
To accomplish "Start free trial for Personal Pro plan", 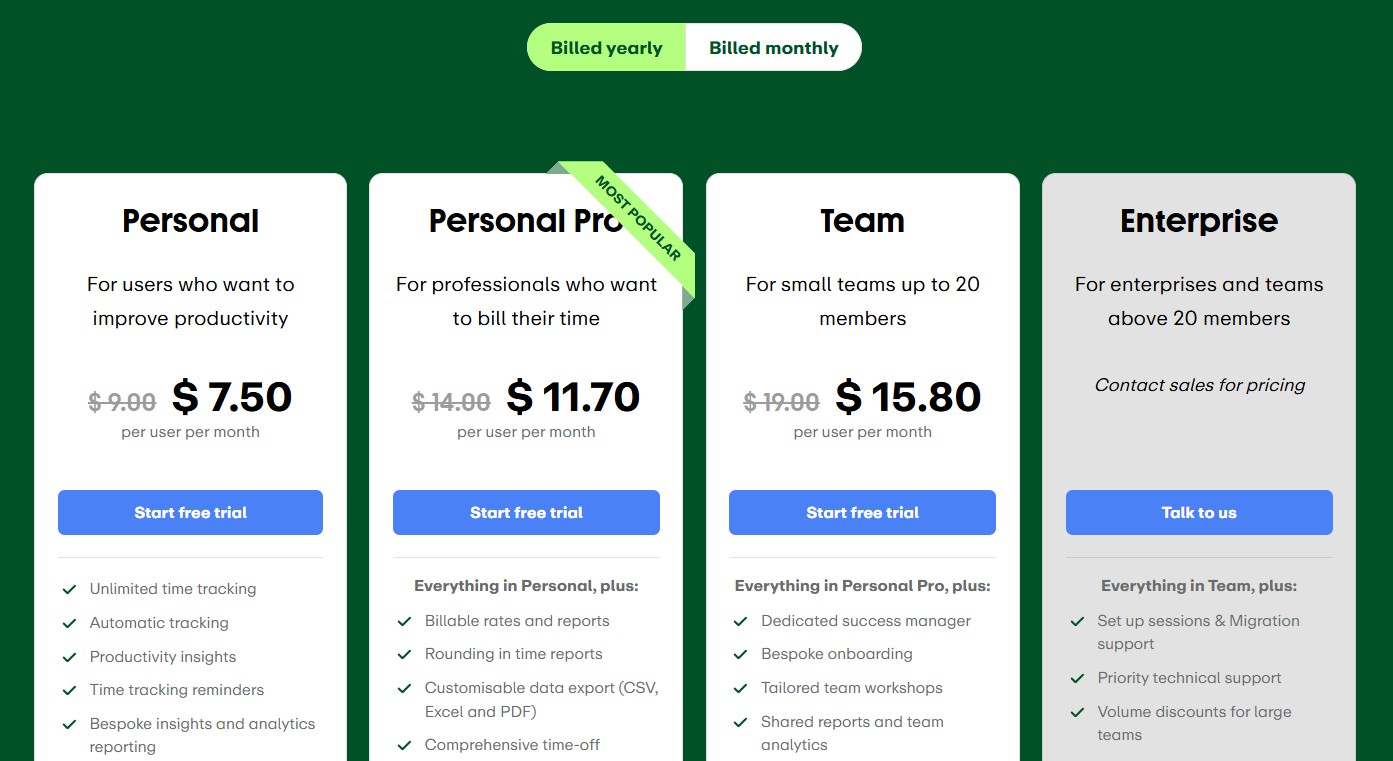I will click(x=526, y=512).
